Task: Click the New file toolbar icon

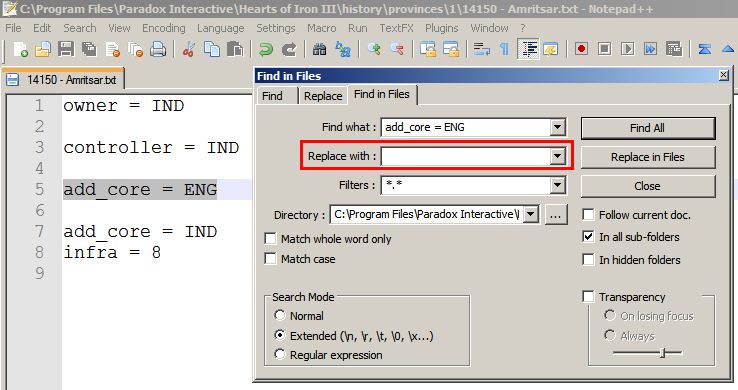Action: 20,49
